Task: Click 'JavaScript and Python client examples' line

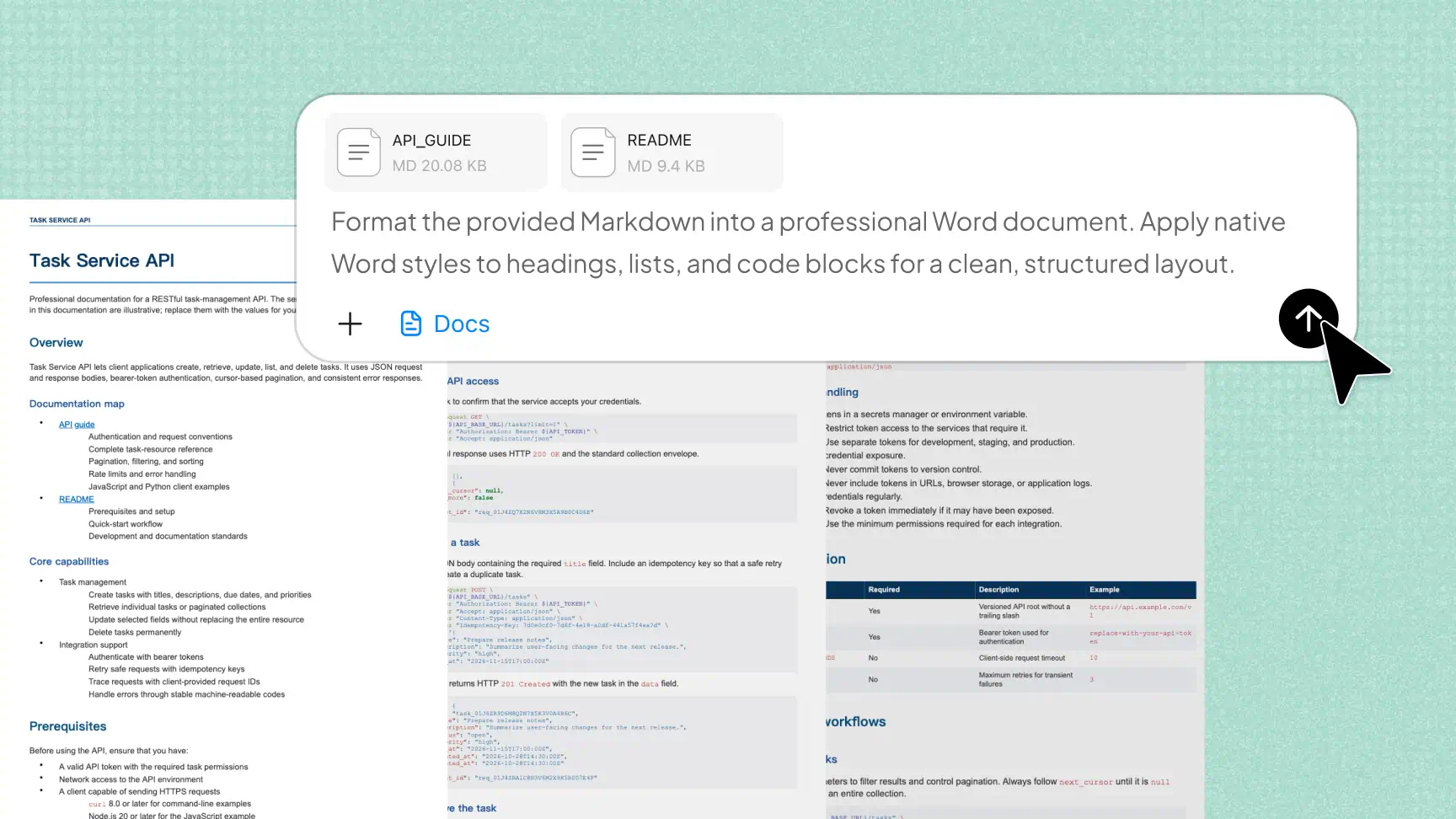Action: pos(159,487)
